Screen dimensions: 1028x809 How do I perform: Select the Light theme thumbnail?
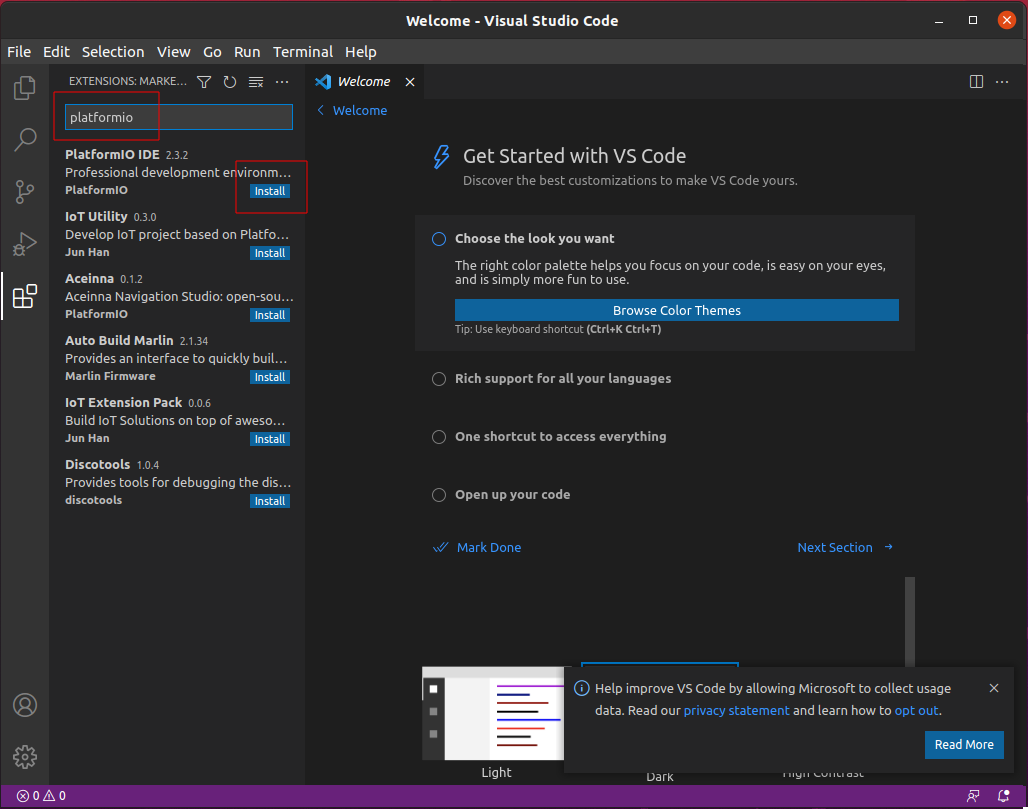coord(493,713)
